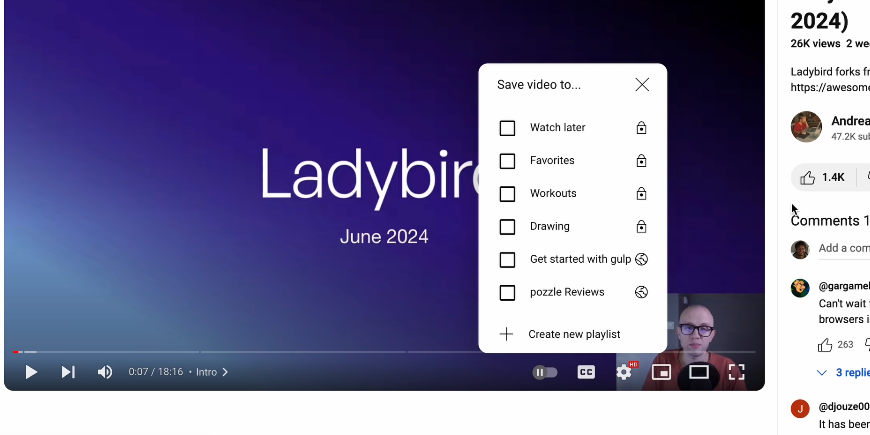Image resolution: width=870 pixels, height=435 pixels.
Task: Check the Drawing playlist
Action: [507, 227]
